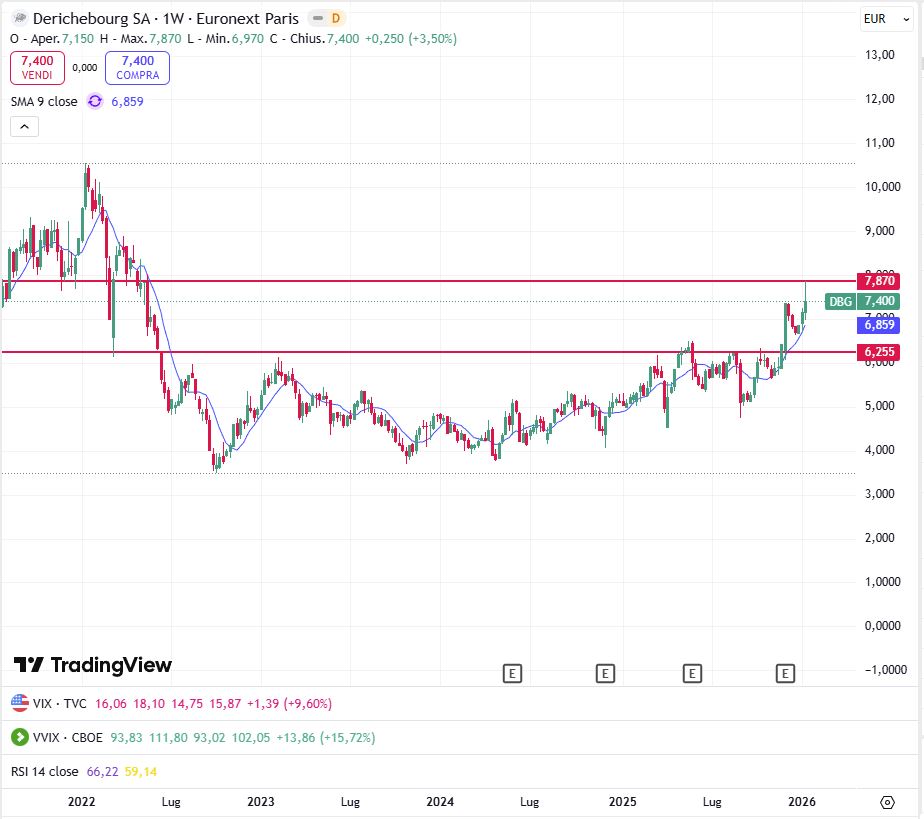The width and height of the screenshot is (924, 819).
Task: Click the 5,000 price scale label
Action: 879,406
